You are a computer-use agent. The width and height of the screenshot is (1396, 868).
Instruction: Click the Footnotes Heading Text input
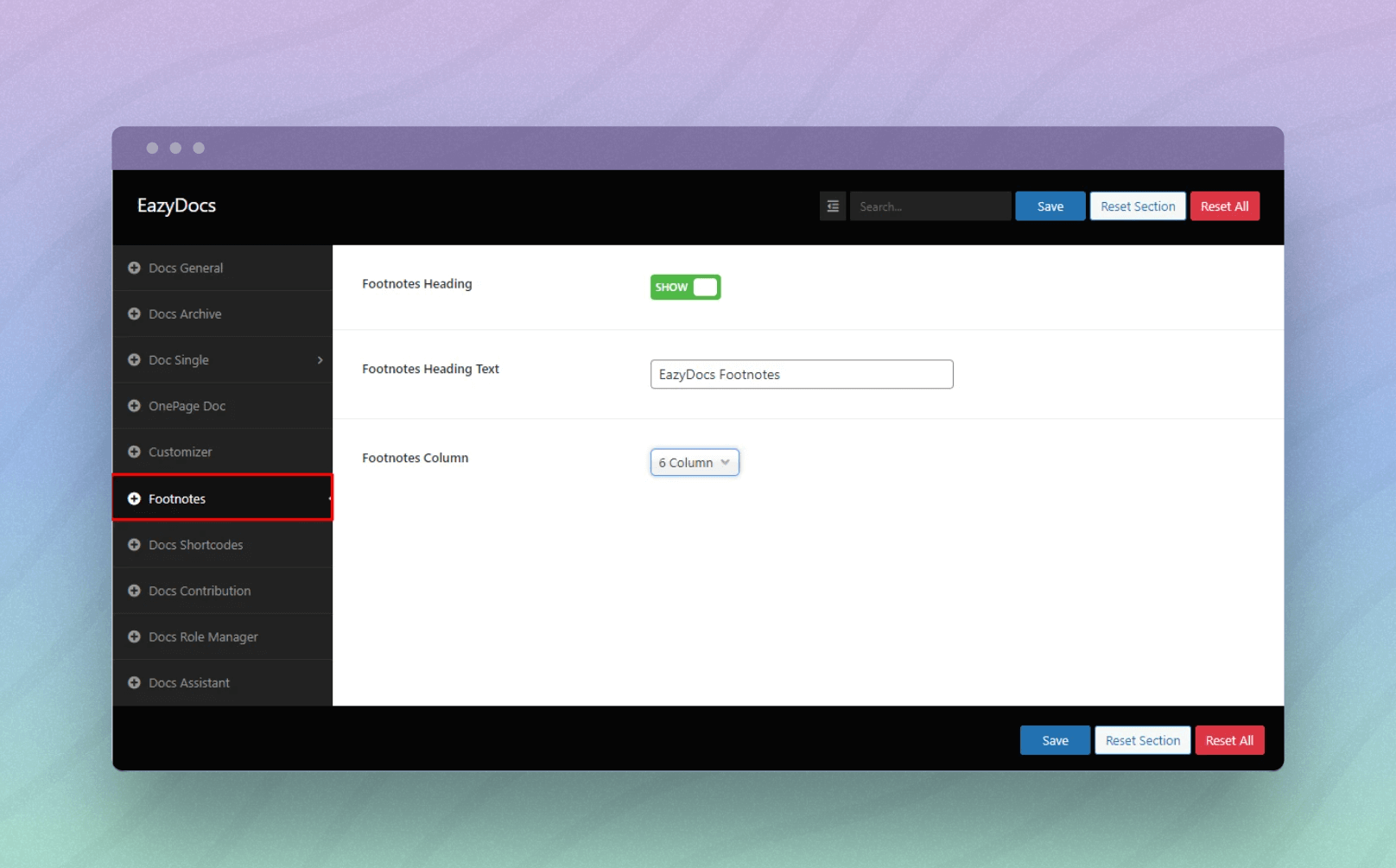click(x=801, y=374)
